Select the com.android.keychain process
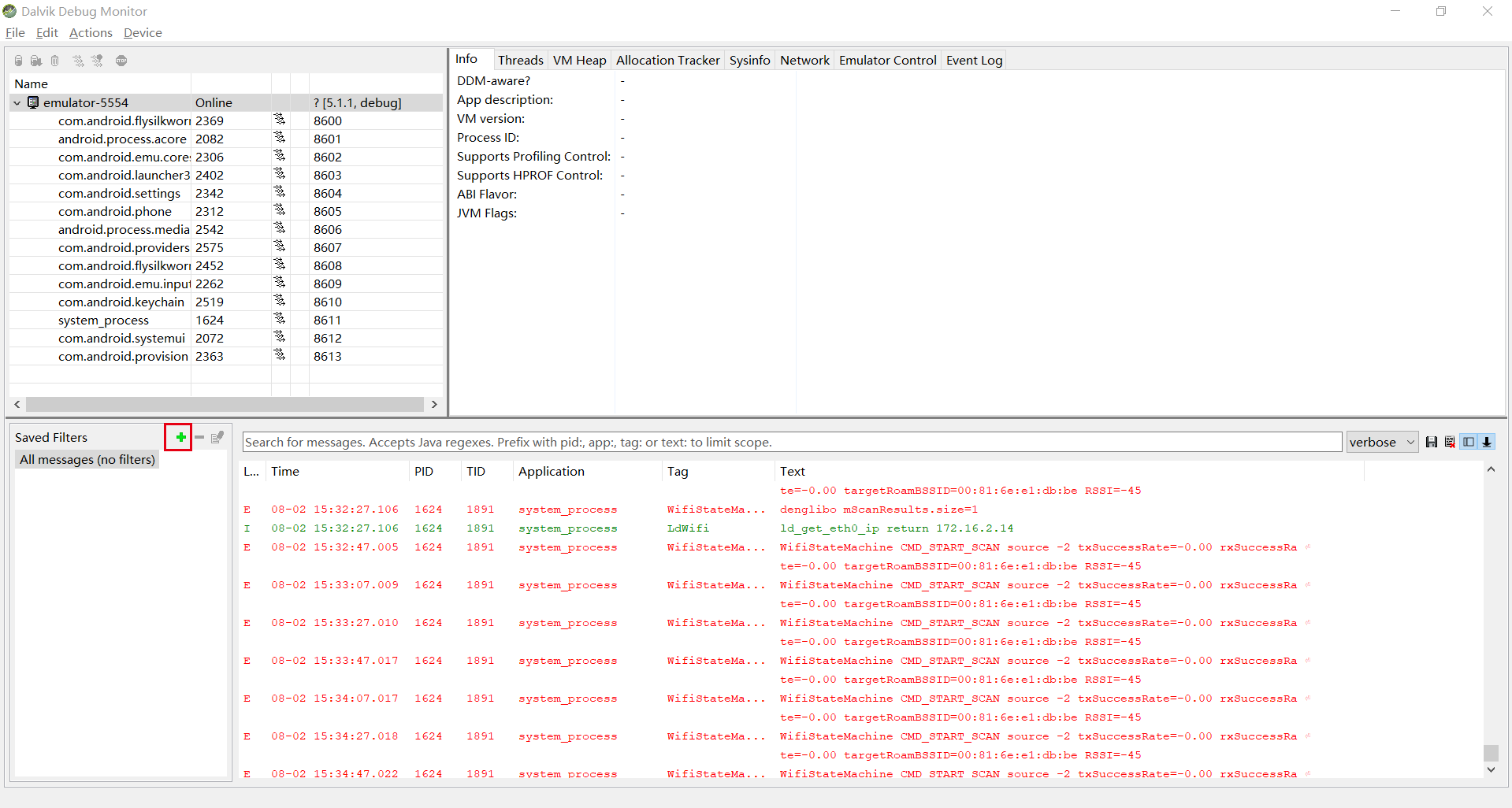 pyautogui.click(x=226, y=302)
